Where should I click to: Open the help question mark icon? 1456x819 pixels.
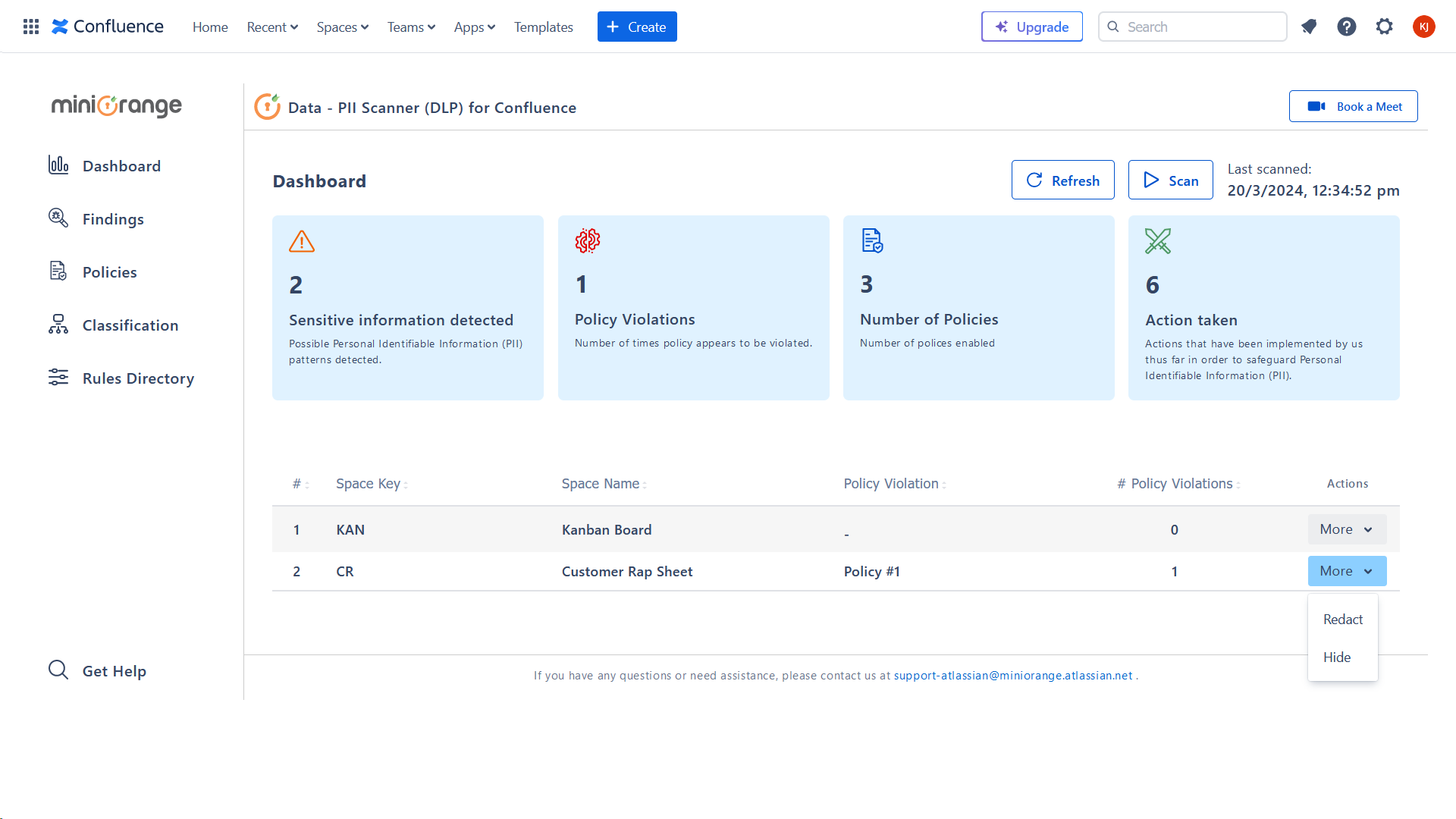pos(1347,27)
